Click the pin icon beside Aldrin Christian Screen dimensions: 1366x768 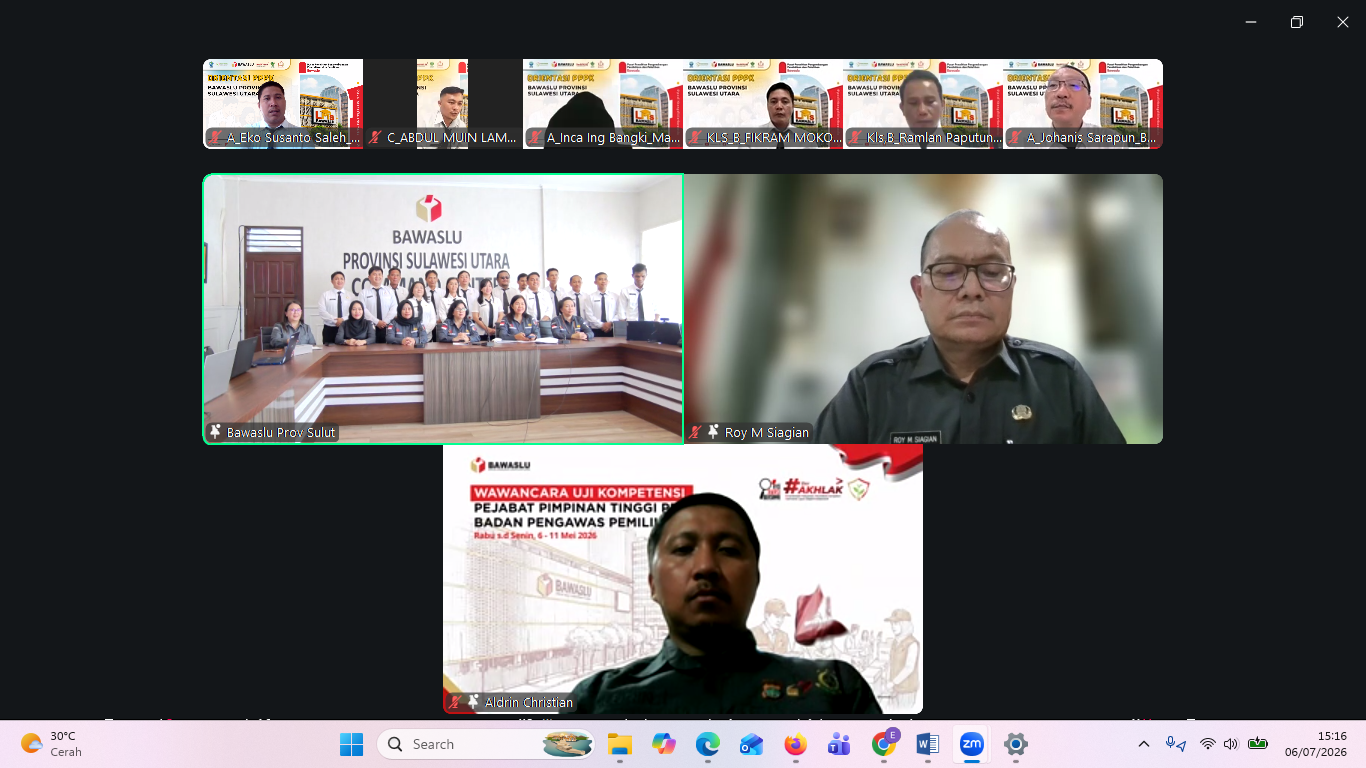coord(473,702)
